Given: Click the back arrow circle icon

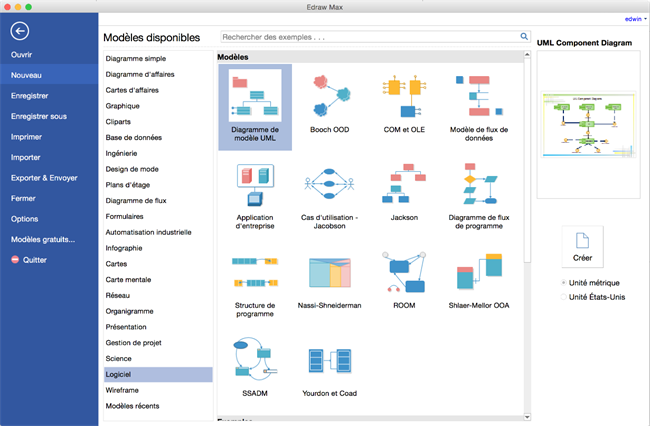Looking at the screenshot, I should click(20, 31).
